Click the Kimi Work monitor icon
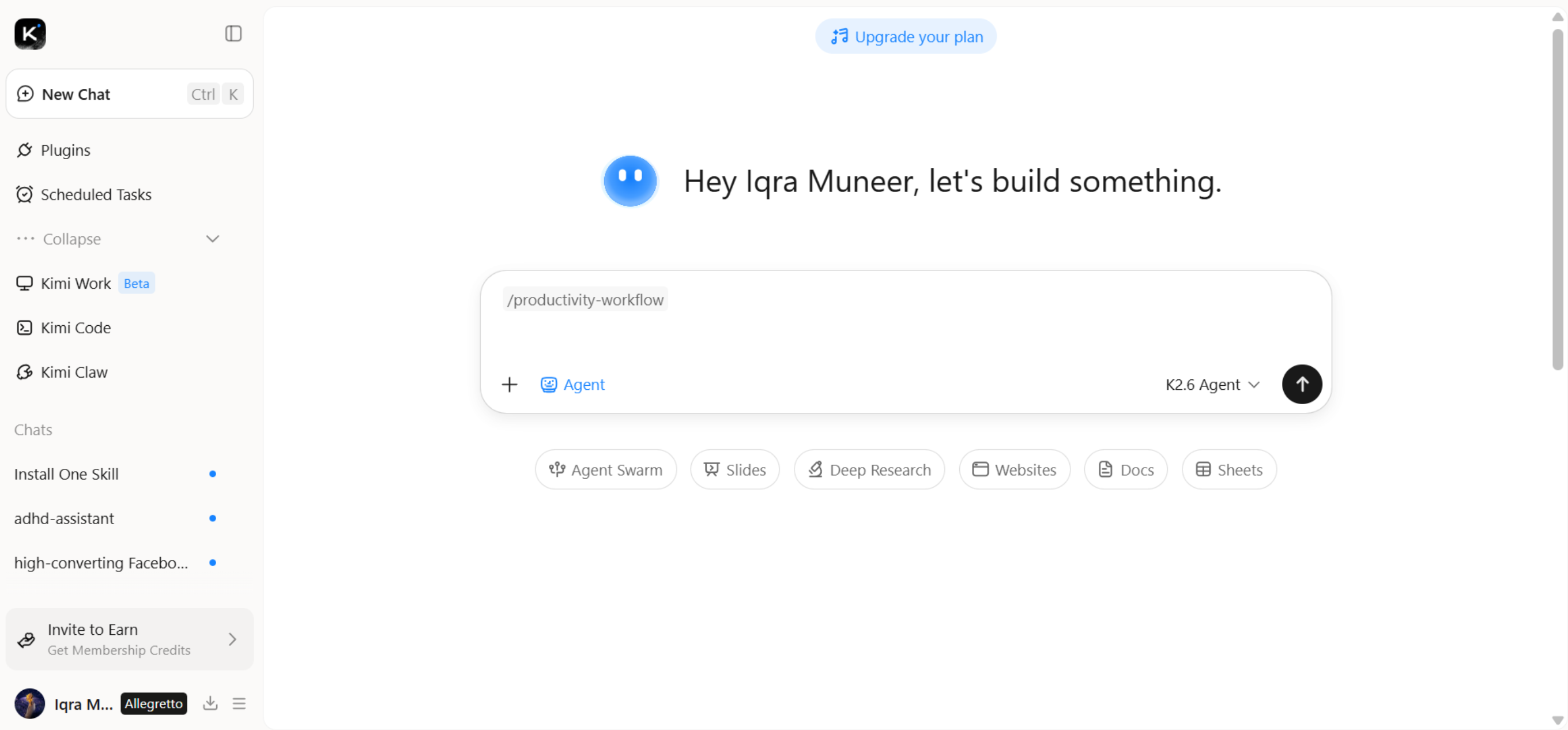Viewport: 1568px width, 730px height. [x=24, y=283]
